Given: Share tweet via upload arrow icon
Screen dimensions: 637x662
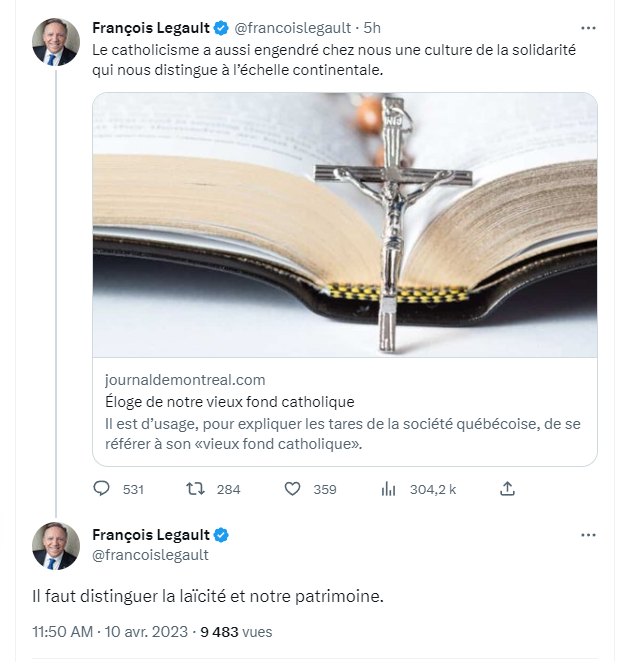Looking at the screenshot, I should pyautogui.click(x=507, y=488).
